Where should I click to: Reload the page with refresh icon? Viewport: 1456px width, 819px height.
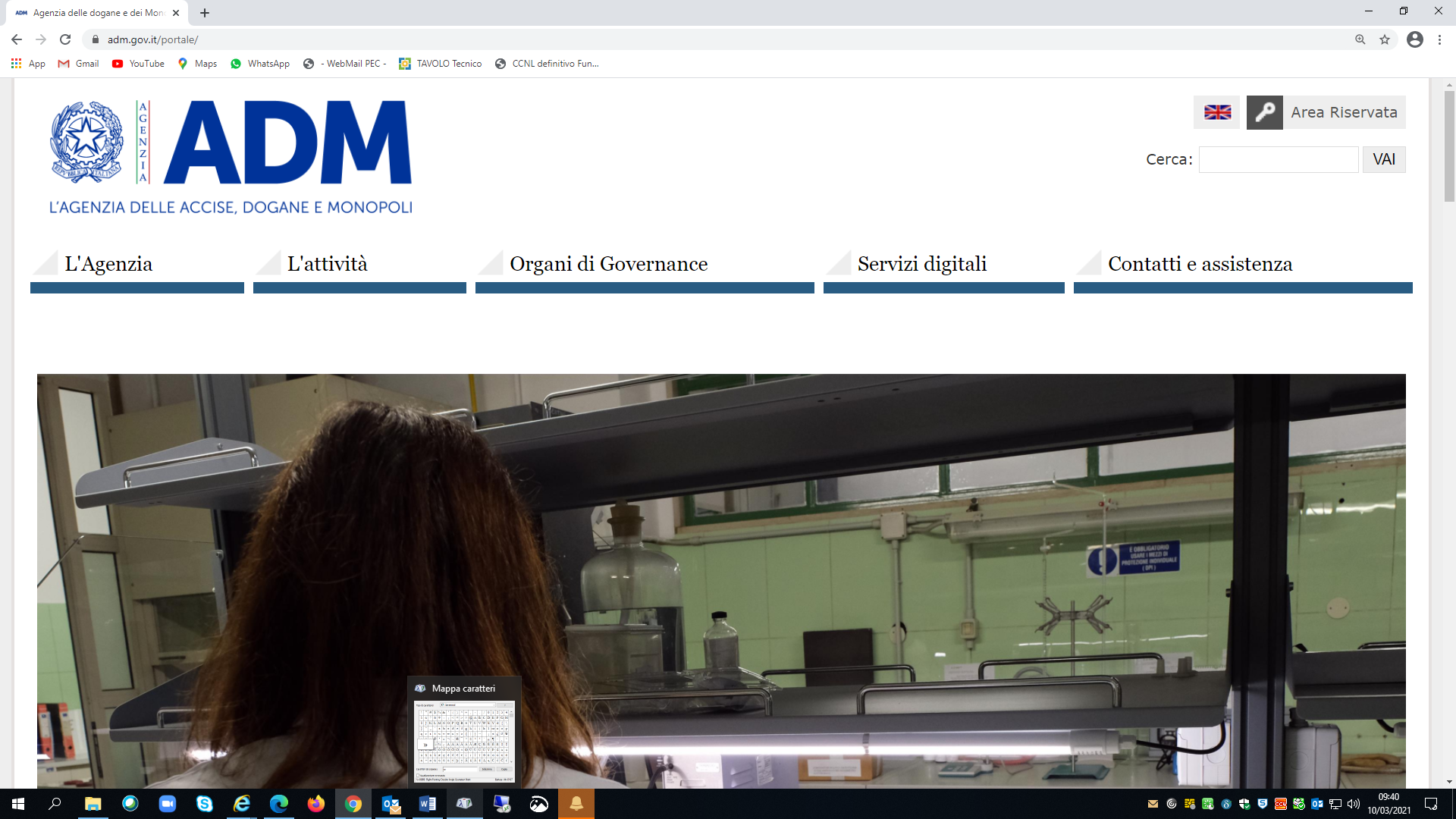65,39
